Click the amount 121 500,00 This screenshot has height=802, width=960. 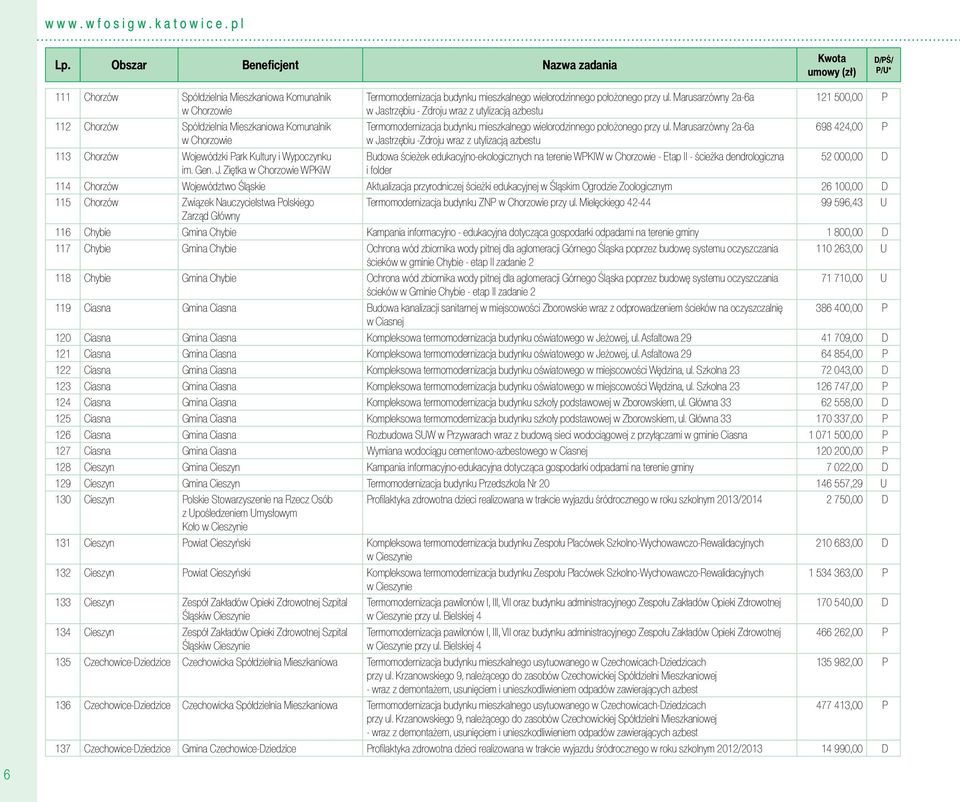click(839, 97)
